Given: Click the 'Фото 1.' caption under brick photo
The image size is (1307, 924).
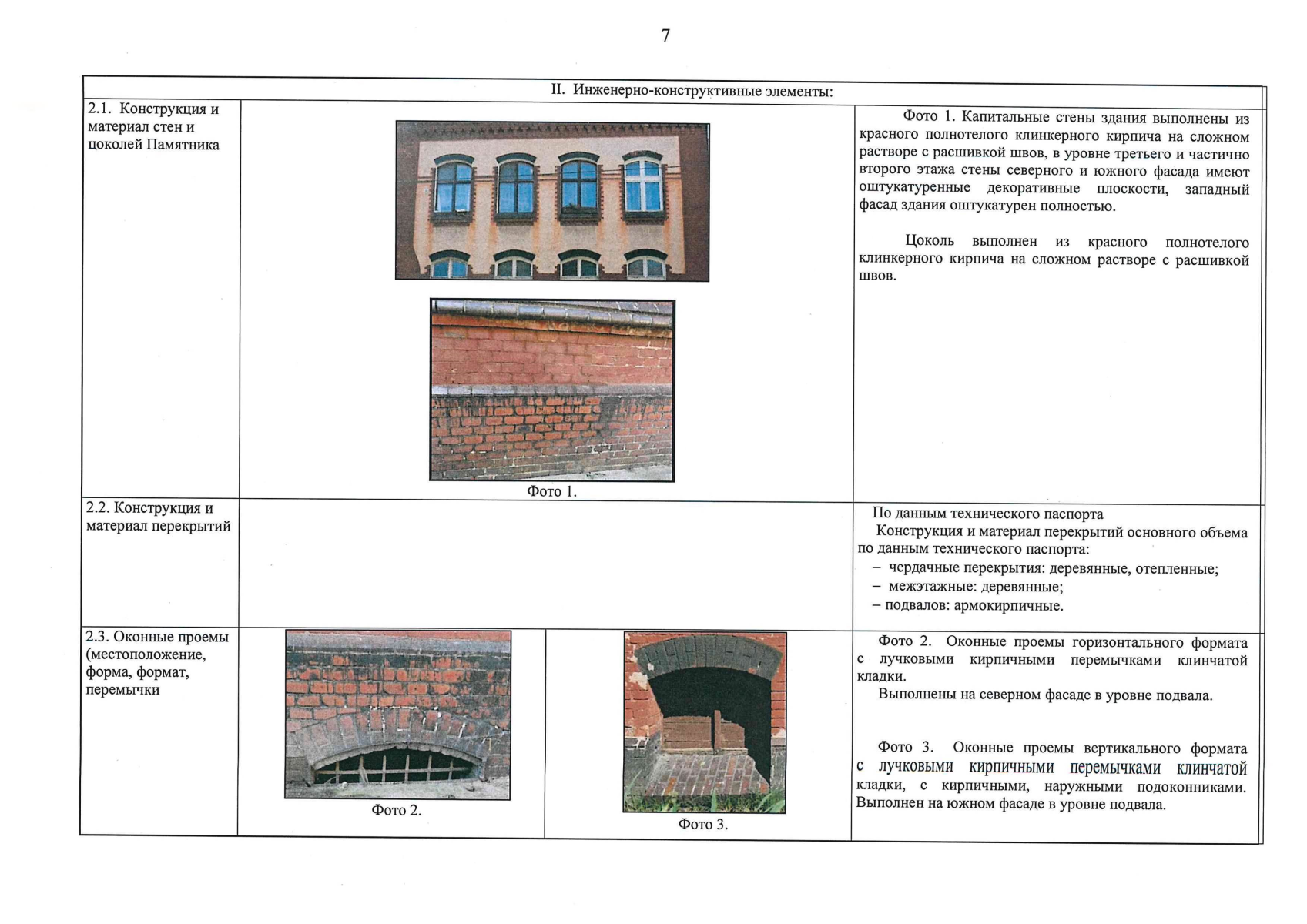Looking at the screenshot, I should (x=551, y=491).
